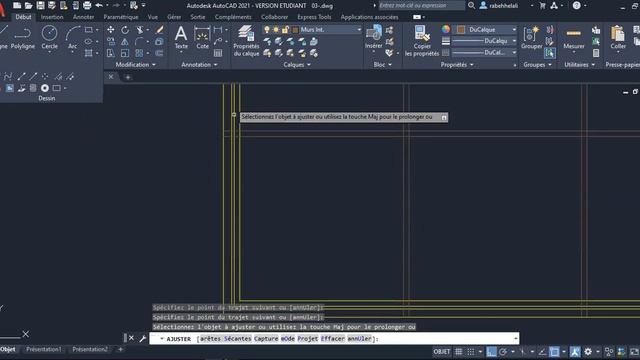This screenshot has width=640, height=360.
Task: Click Copier les propriétés tool
Action: [422, 41]
